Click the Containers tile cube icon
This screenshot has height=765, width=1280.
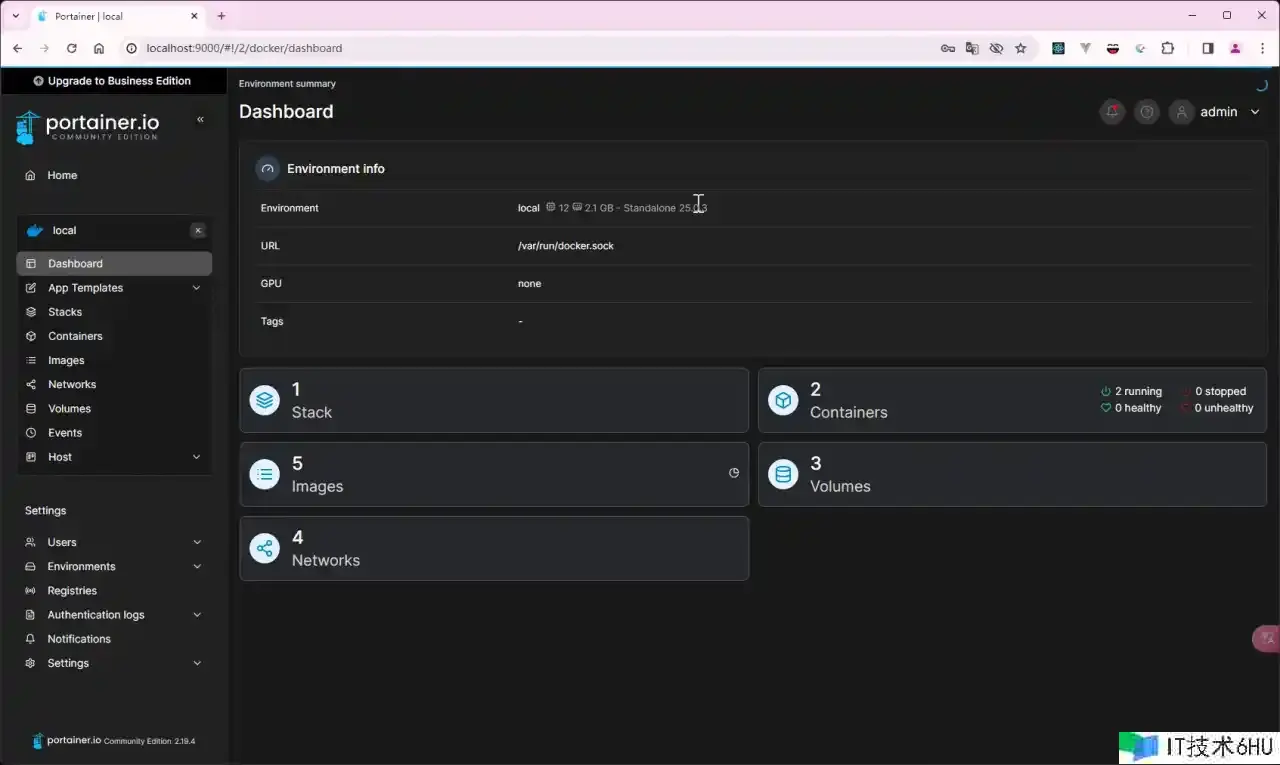783,400
